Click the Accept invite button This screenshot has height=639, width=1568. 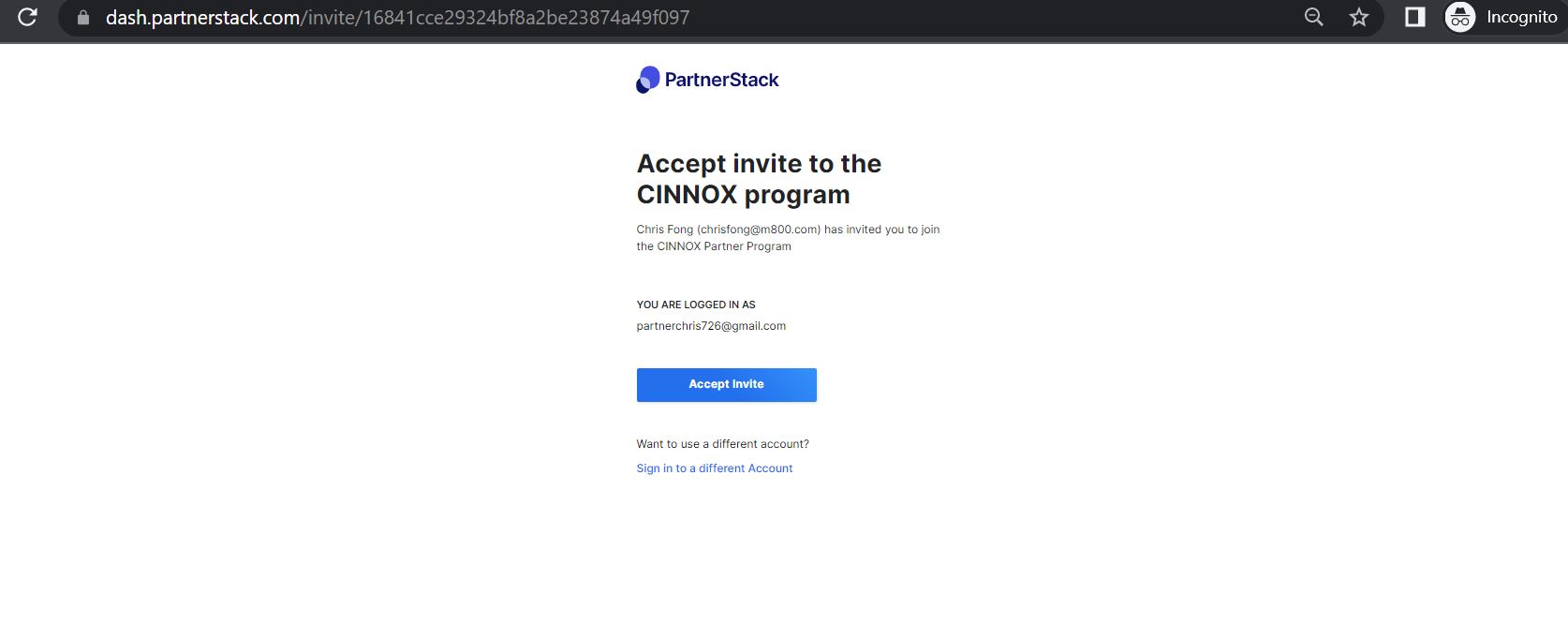click(726, 385)
